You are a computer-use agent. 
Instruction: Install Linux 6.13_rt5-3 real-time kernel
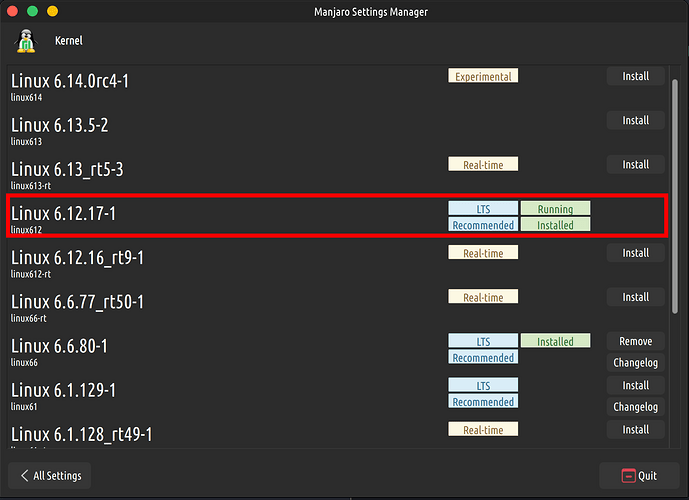[x=635, y=165]
